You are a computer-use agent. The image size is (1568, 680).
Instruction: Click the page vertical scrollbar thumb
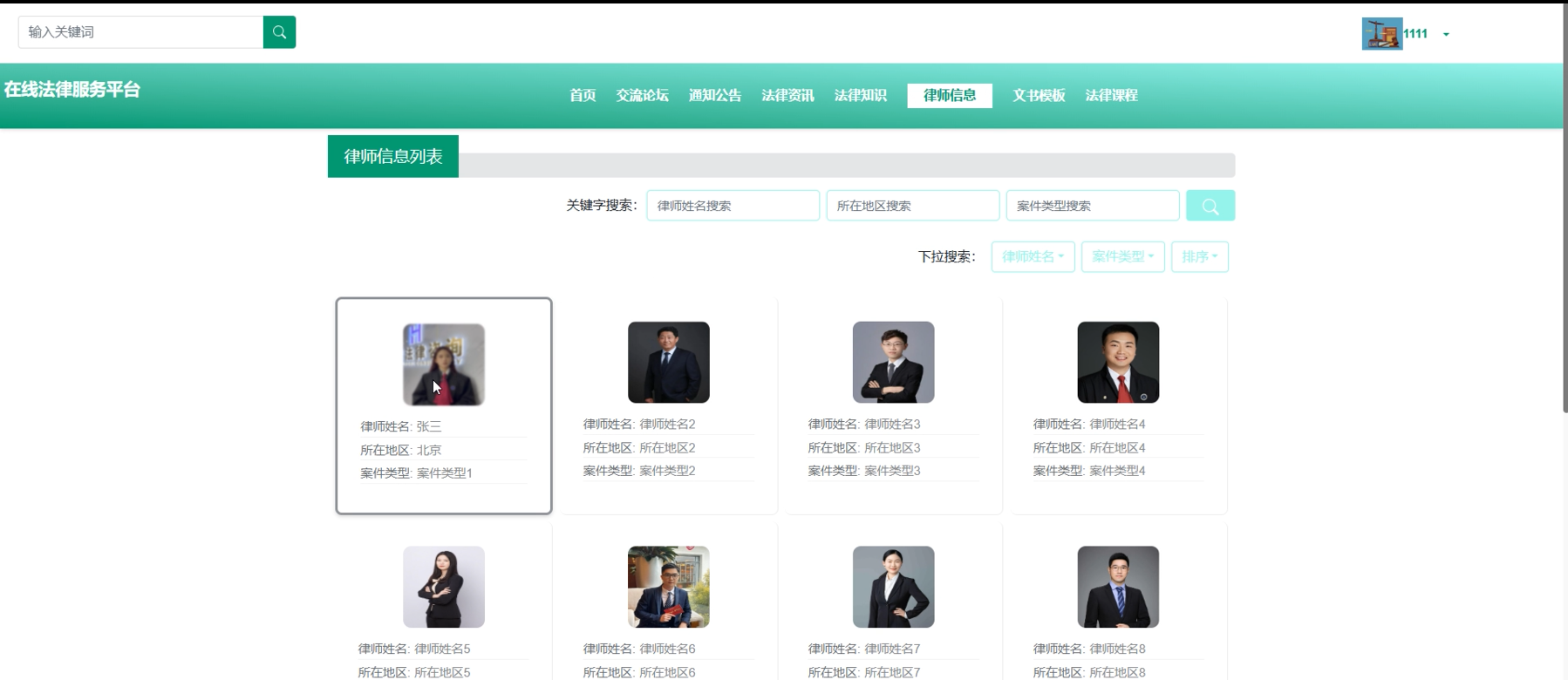pyautogui.click(x=1565, y=207)
